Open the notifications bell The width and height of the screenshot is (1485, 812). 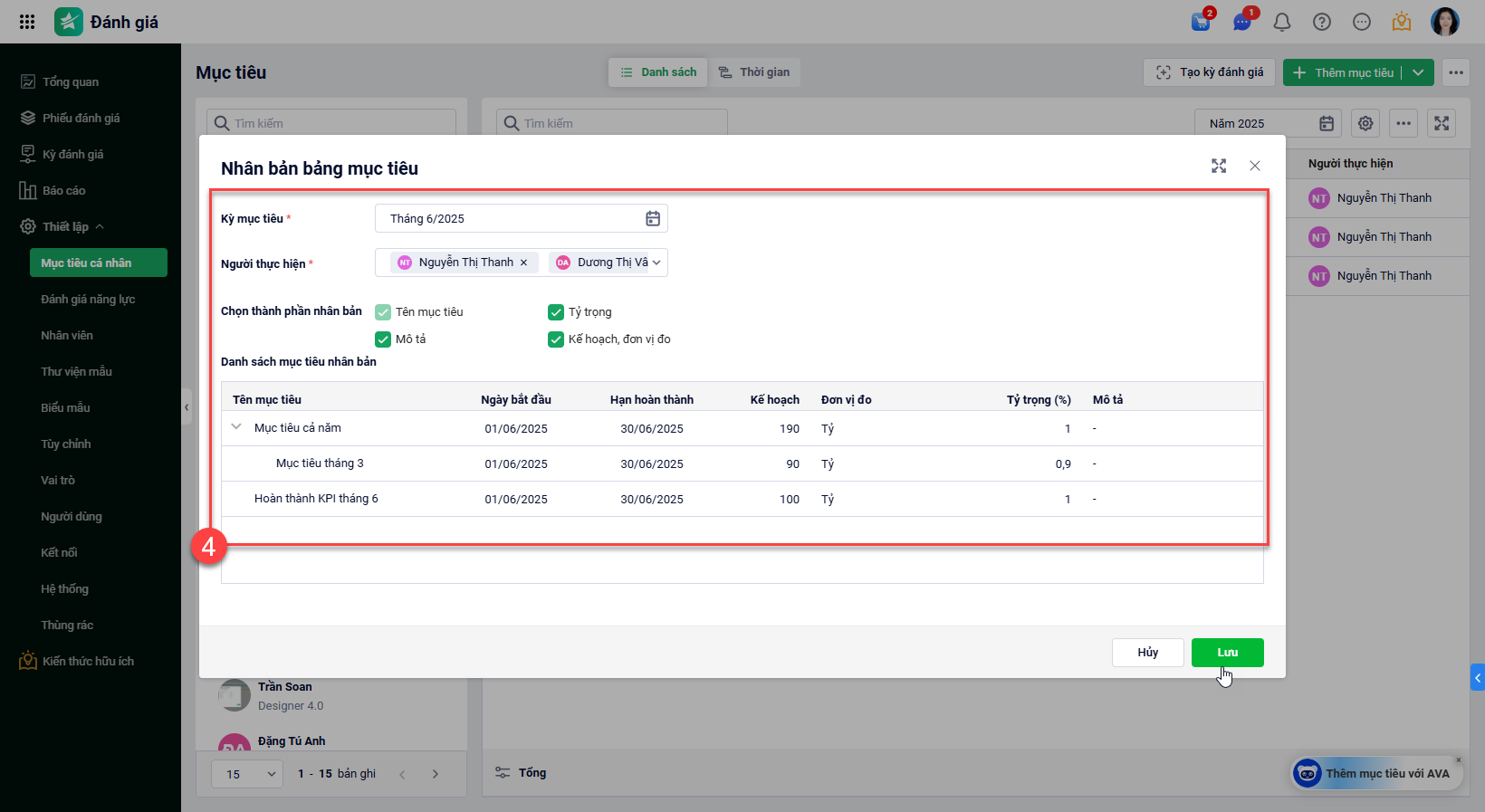(1281, 22)
